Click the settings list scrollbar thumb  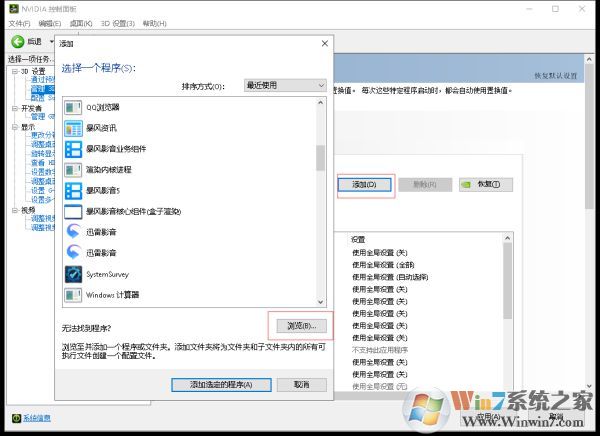coord(507,281)
